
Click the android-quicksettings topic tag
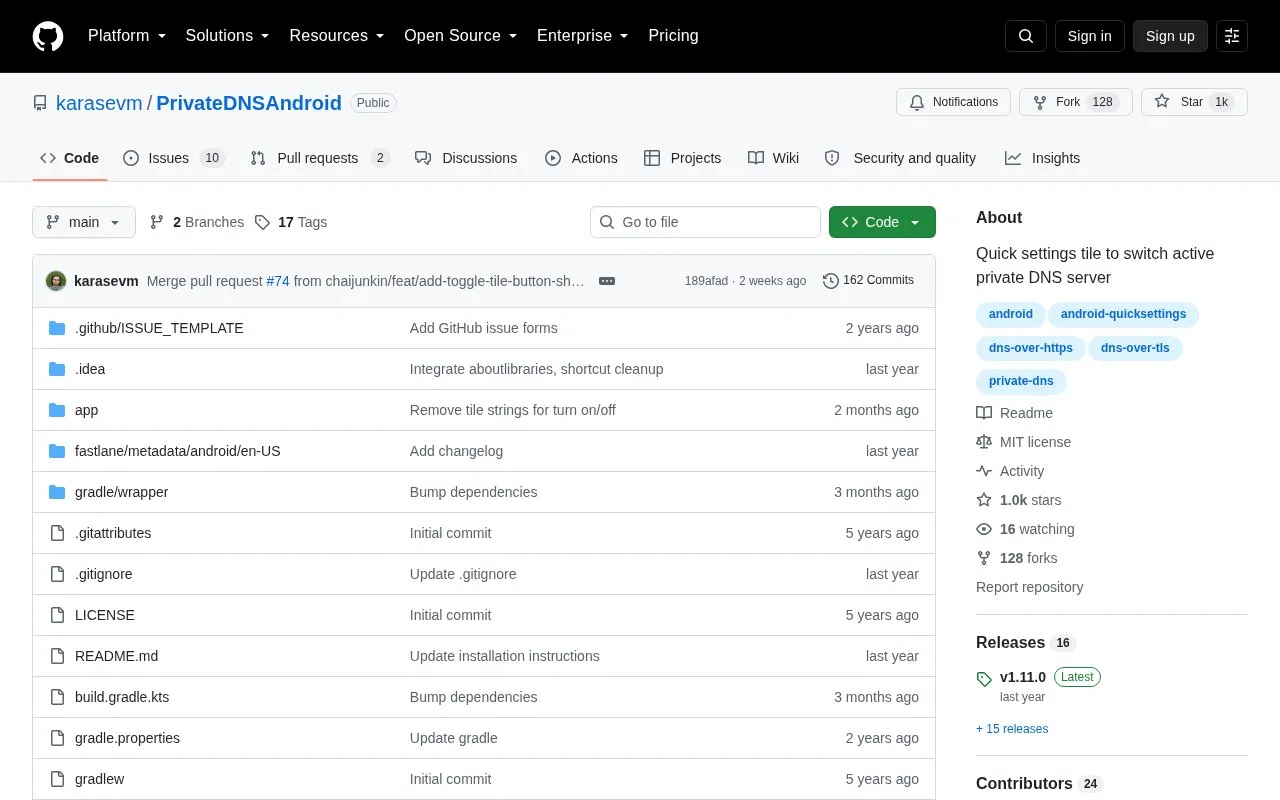pyautogui.click(x=1123, y=314)
